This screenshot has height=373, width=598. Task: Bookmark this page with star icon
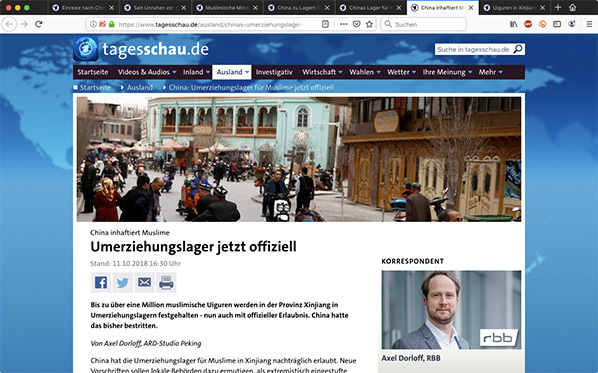[x=369, y=24]
